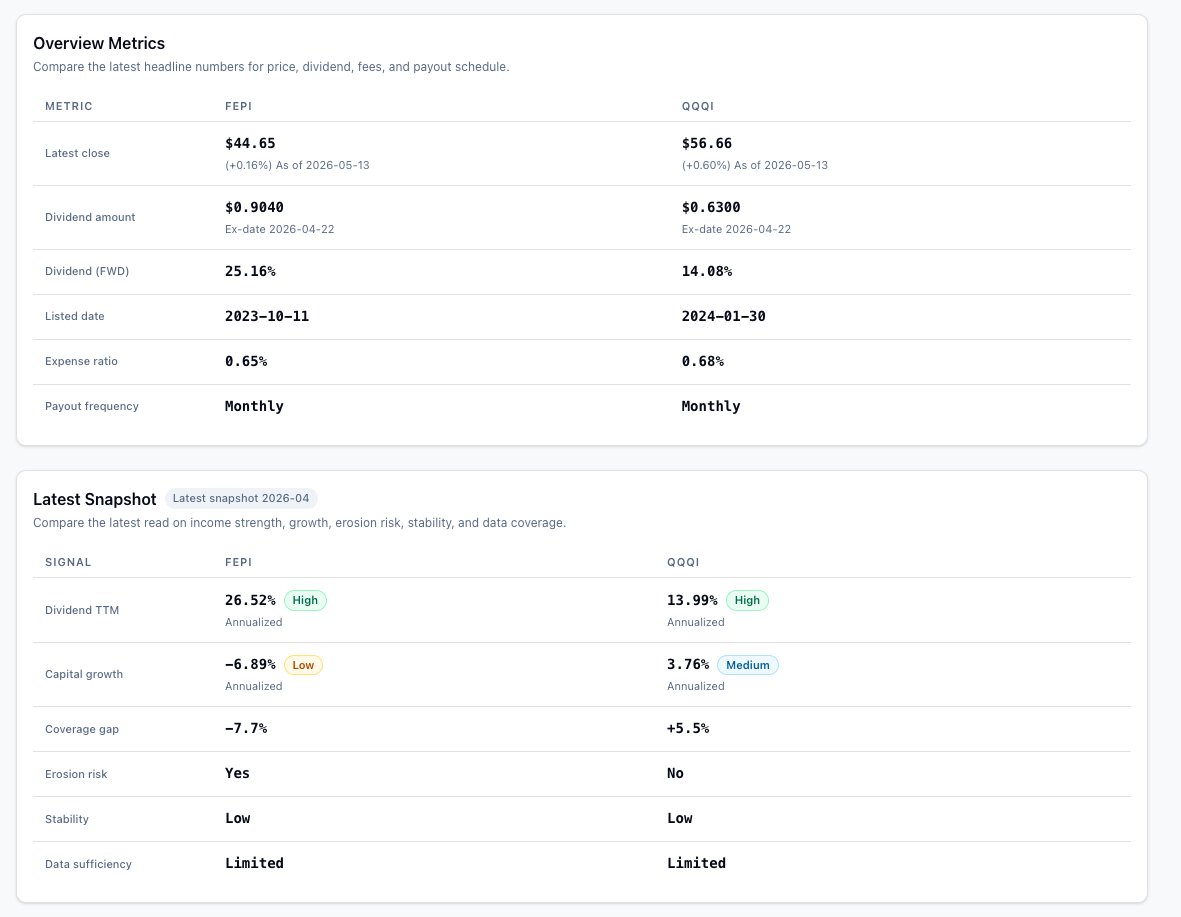Click the Stability row label
The height and width of the screenshot is (917, 1181).
[x=67, y=819]
